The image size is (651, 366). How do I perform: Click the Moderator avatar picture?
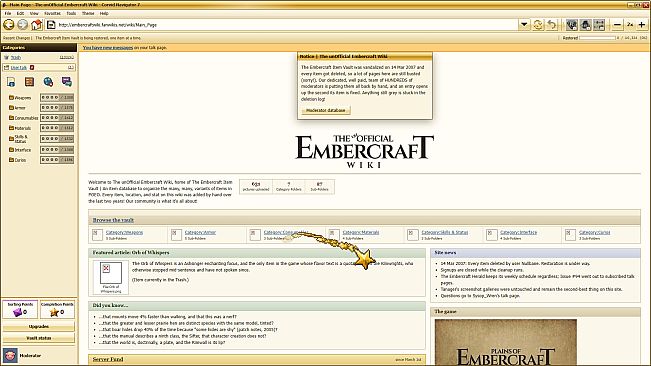(x=10, y=356)
